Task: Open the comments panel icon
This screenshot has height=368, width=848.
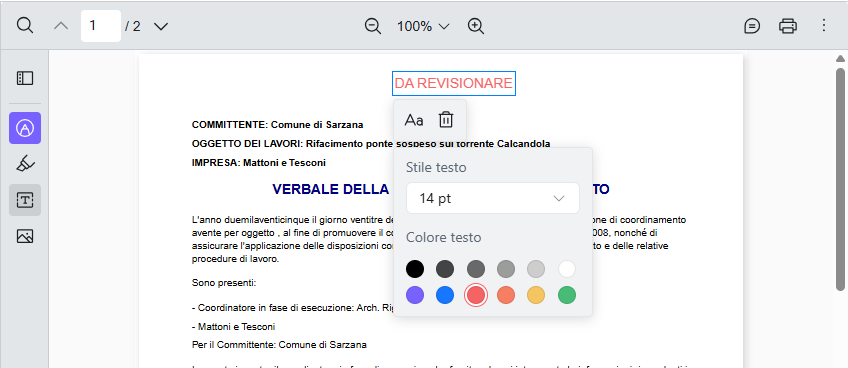Action: click(752, 26)
